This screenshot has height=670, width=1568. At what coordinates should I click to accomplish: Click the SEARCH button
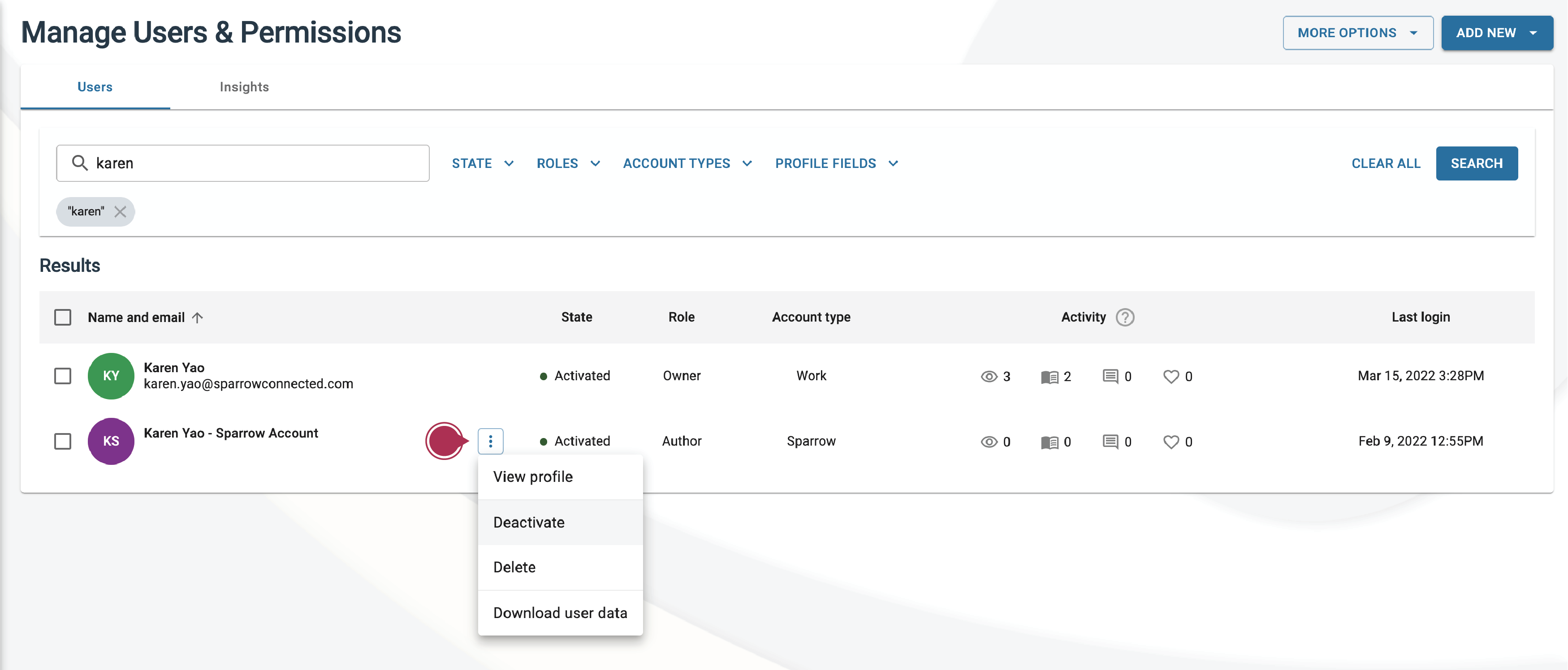[x=1476, y=163]
